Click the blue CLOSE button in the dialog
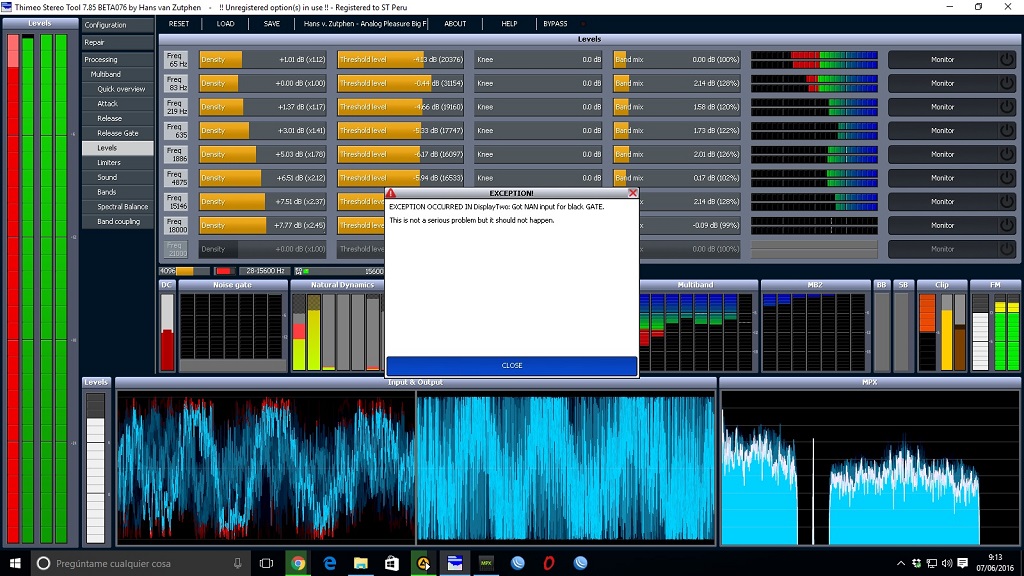The height and width of the screenshot is (576, 1024). point(511,366)
